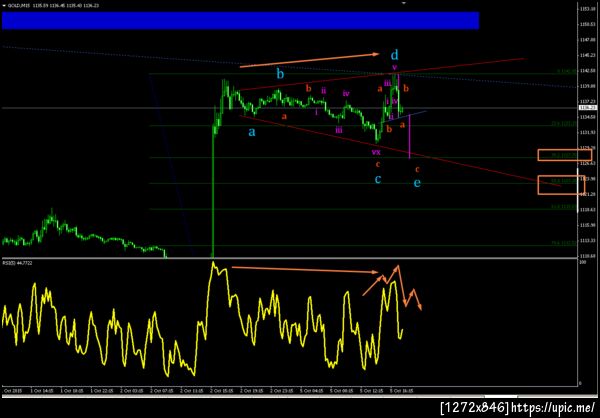Click time axis label 2 Oct 23:15

coord(283,391)
